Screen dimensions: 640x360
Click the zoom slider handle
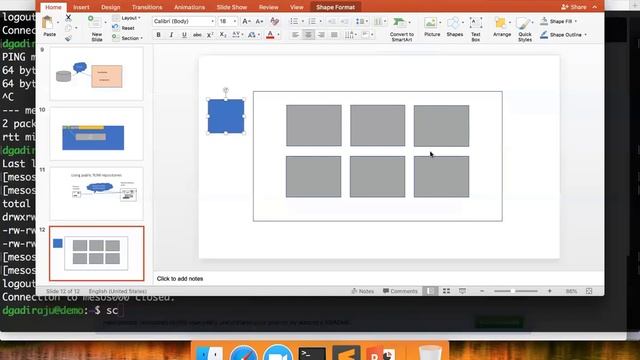point(513,291)
